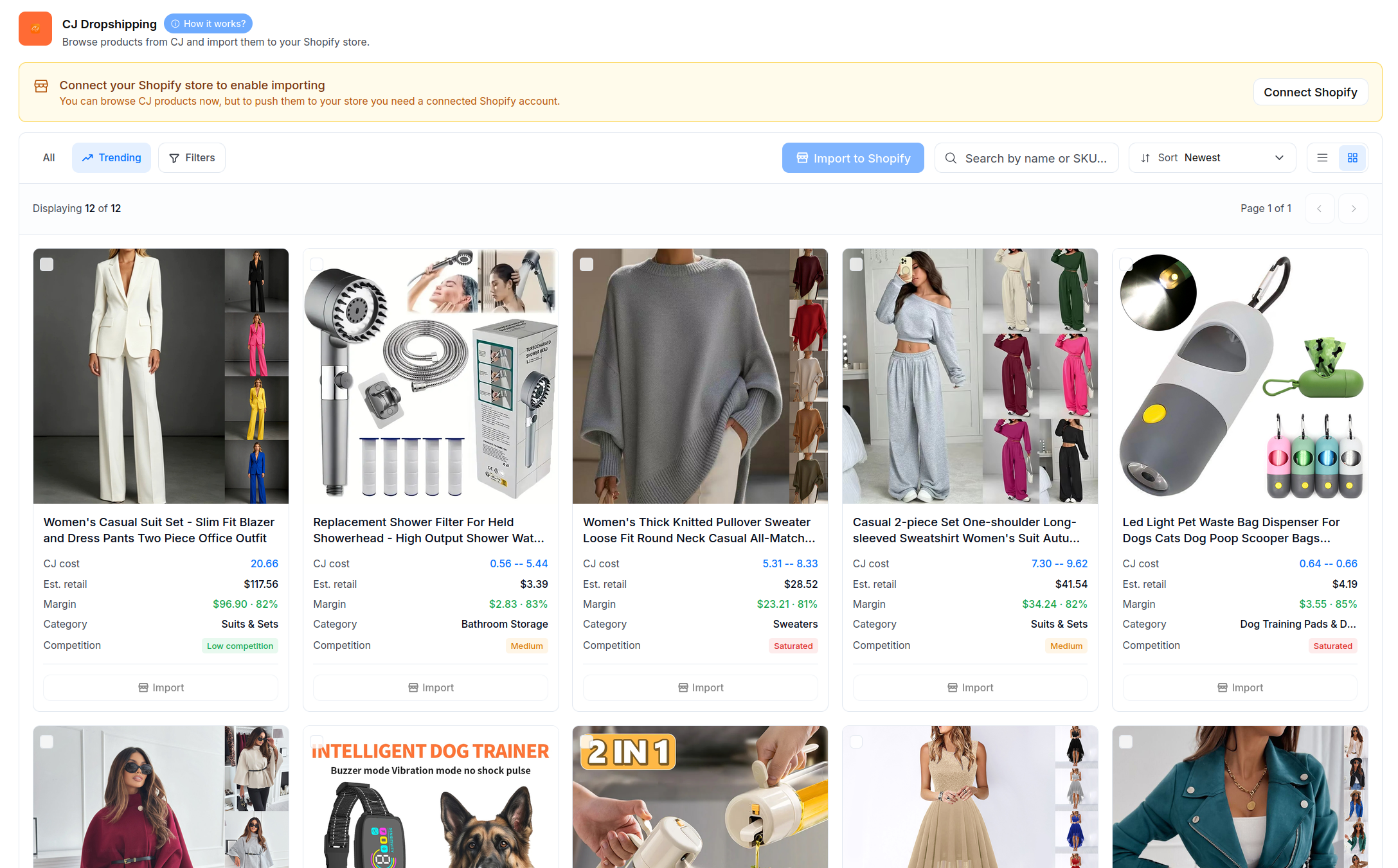Open Led Light Pet Waste Bag Dispenser title
This screenshot has height=868, width=1398.
pos(1231,531)
